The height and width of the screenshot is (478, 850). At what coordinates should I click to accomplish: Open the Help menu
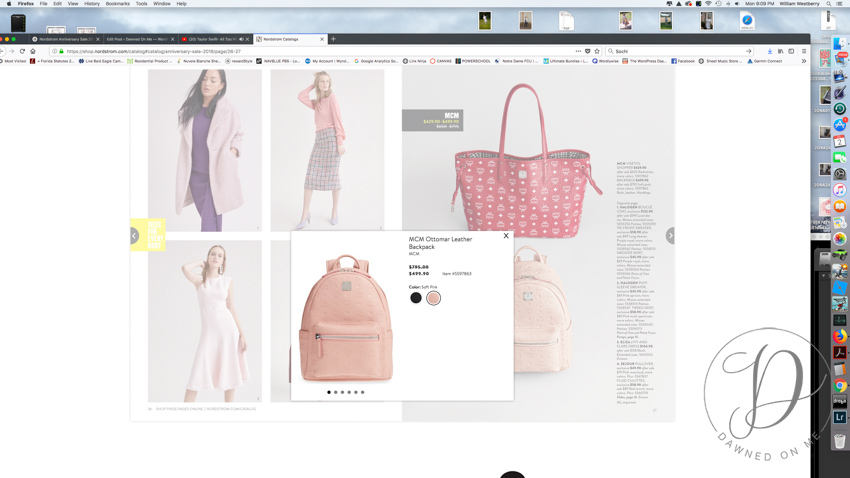182,3
